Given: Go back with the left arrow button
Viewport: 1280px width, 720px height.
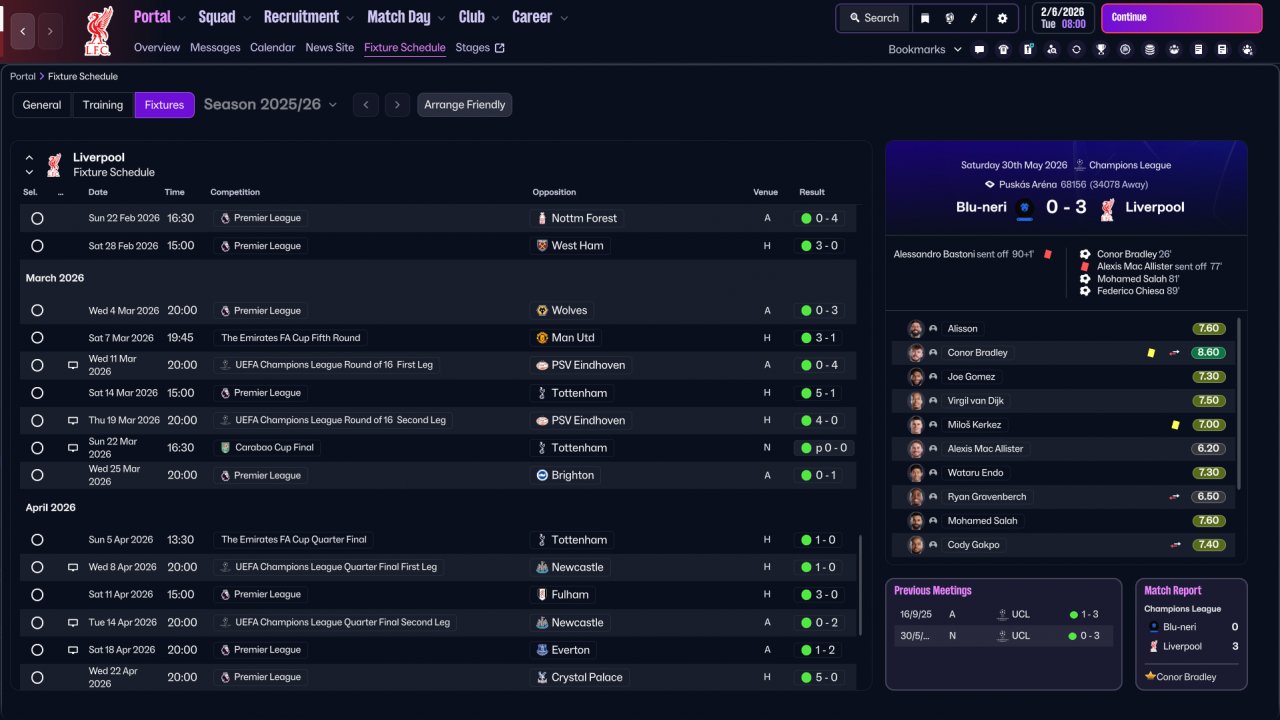Looking at the screenshot, I should [x=23, y=31].
